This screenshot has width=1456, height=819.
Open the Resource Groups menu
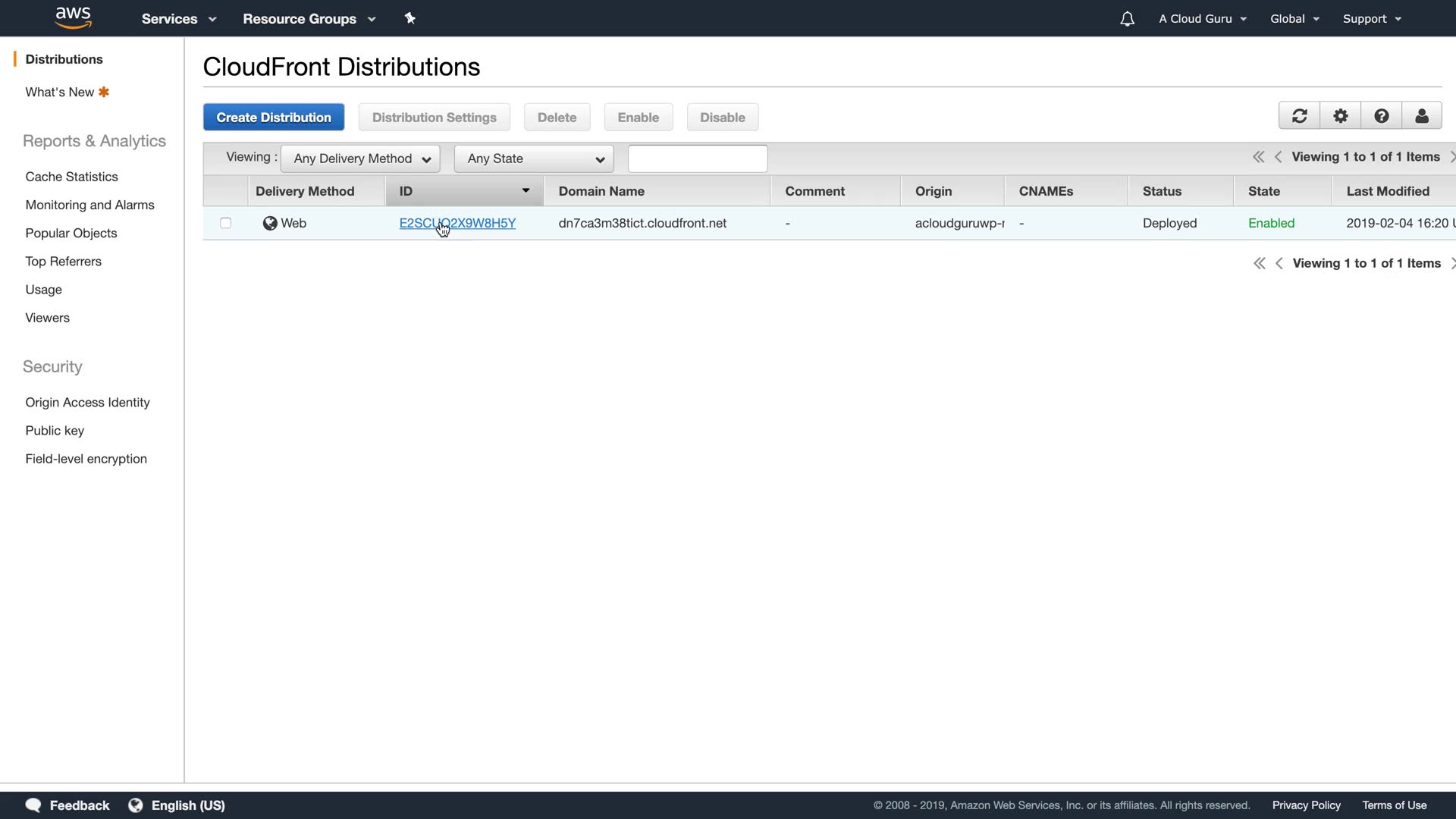309,19
